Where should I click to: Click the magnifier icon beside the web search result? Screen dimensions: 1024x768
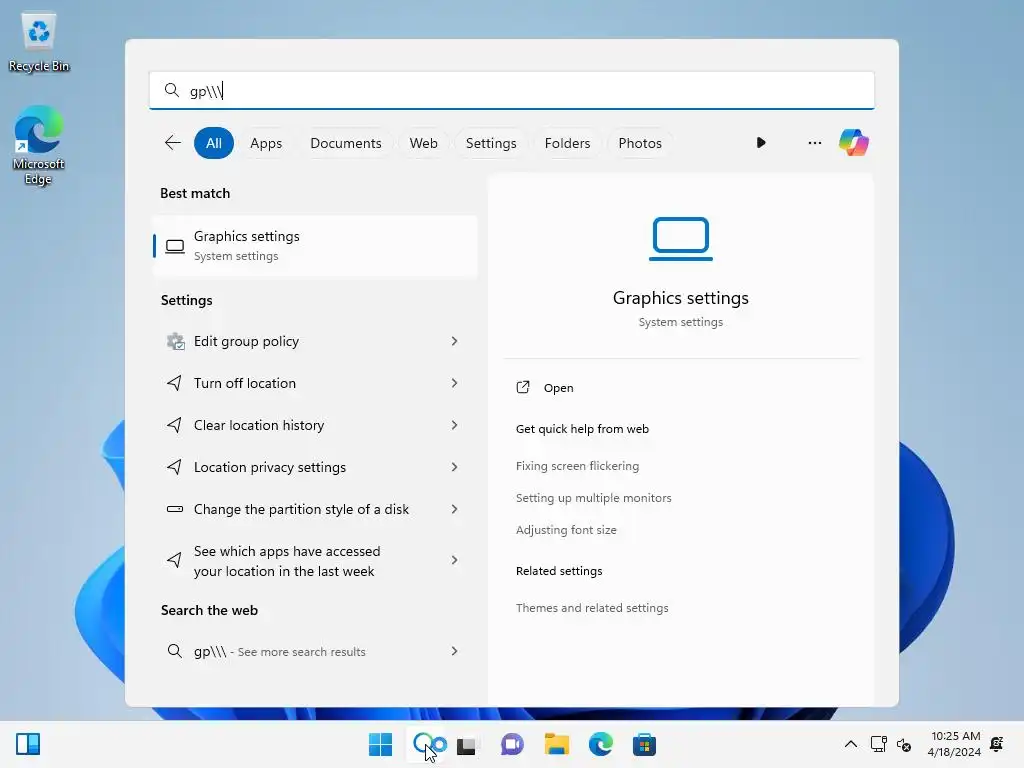point(174,651)
